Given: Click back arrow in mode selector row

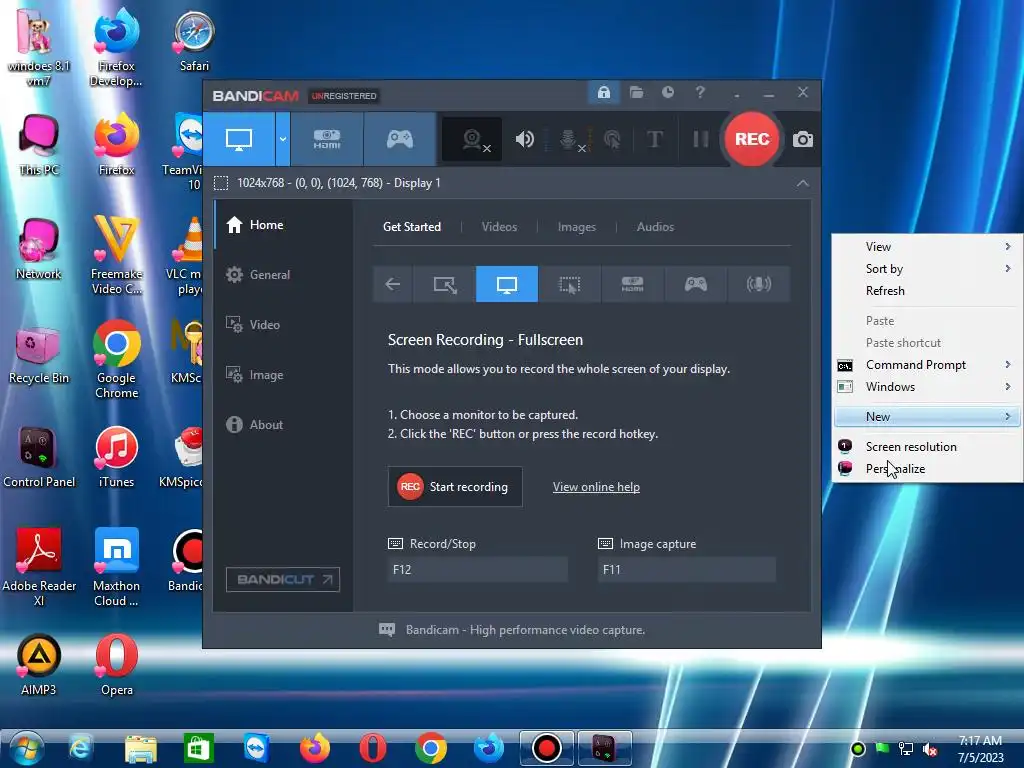Looking at the screenshot, I should (x=392, y=284).
